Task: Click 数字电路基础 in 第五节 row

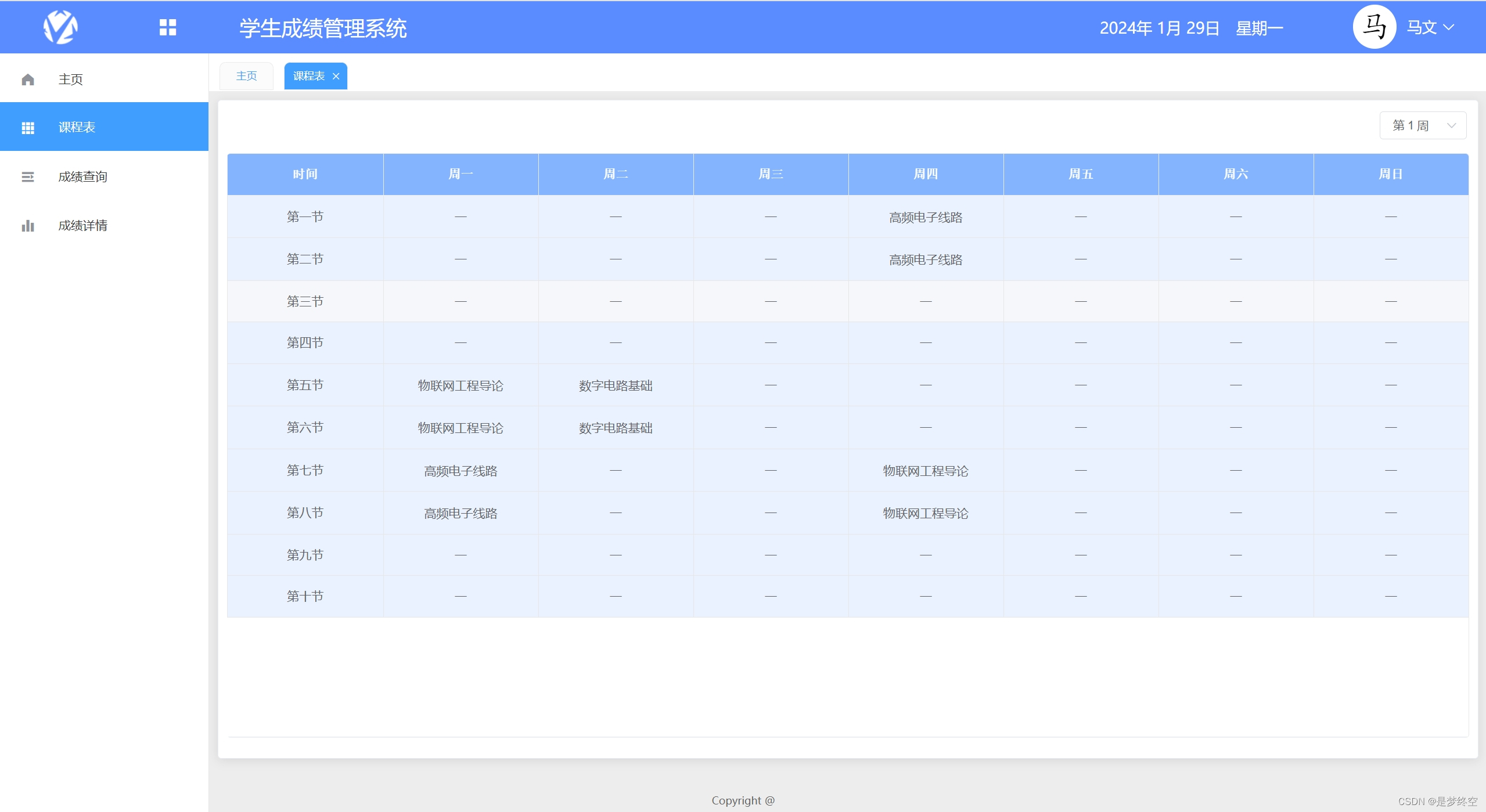Action: tap(616, 385)
